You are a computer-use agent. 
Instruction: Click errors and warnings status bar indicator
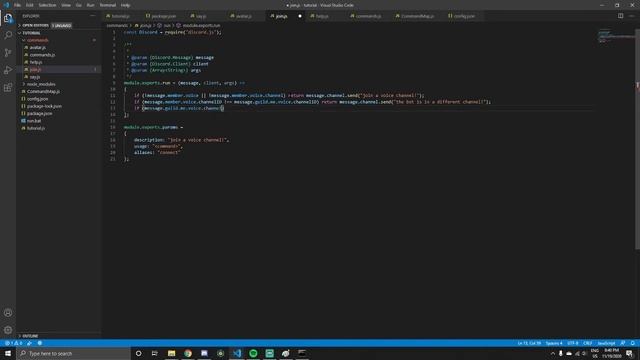point(13,343)
